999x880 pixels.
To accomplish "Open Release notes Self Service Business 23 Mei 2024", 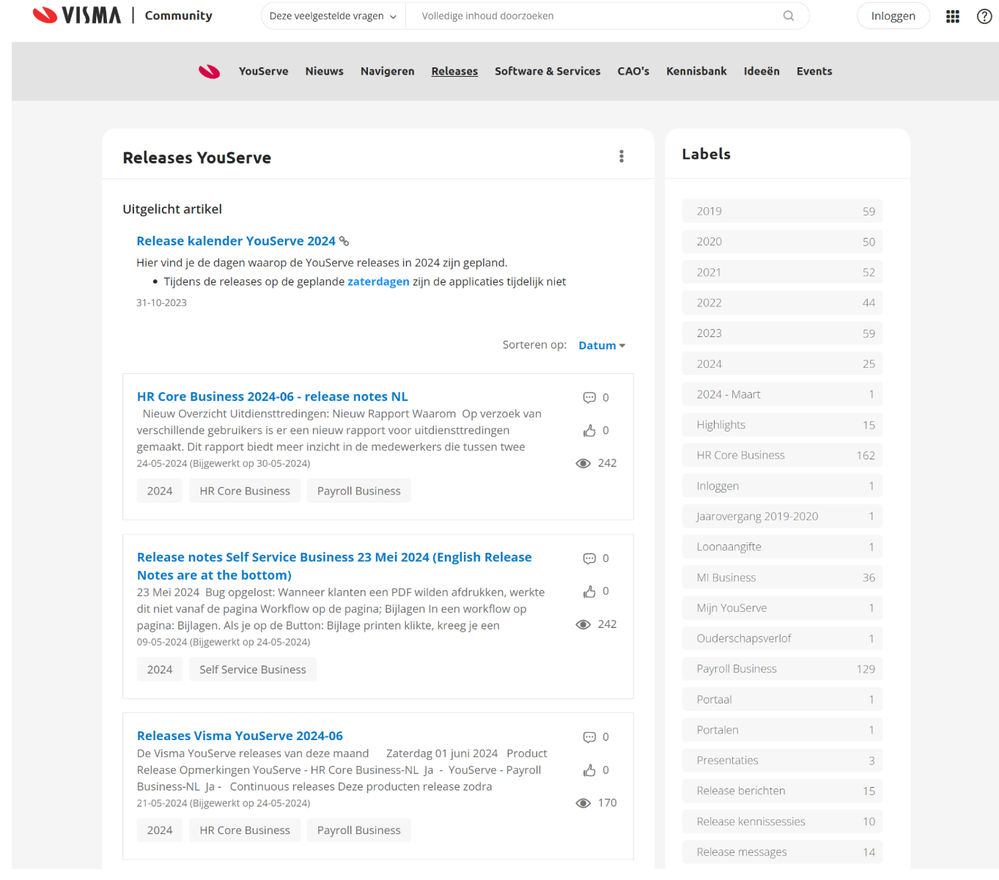I will coord(334,566).
